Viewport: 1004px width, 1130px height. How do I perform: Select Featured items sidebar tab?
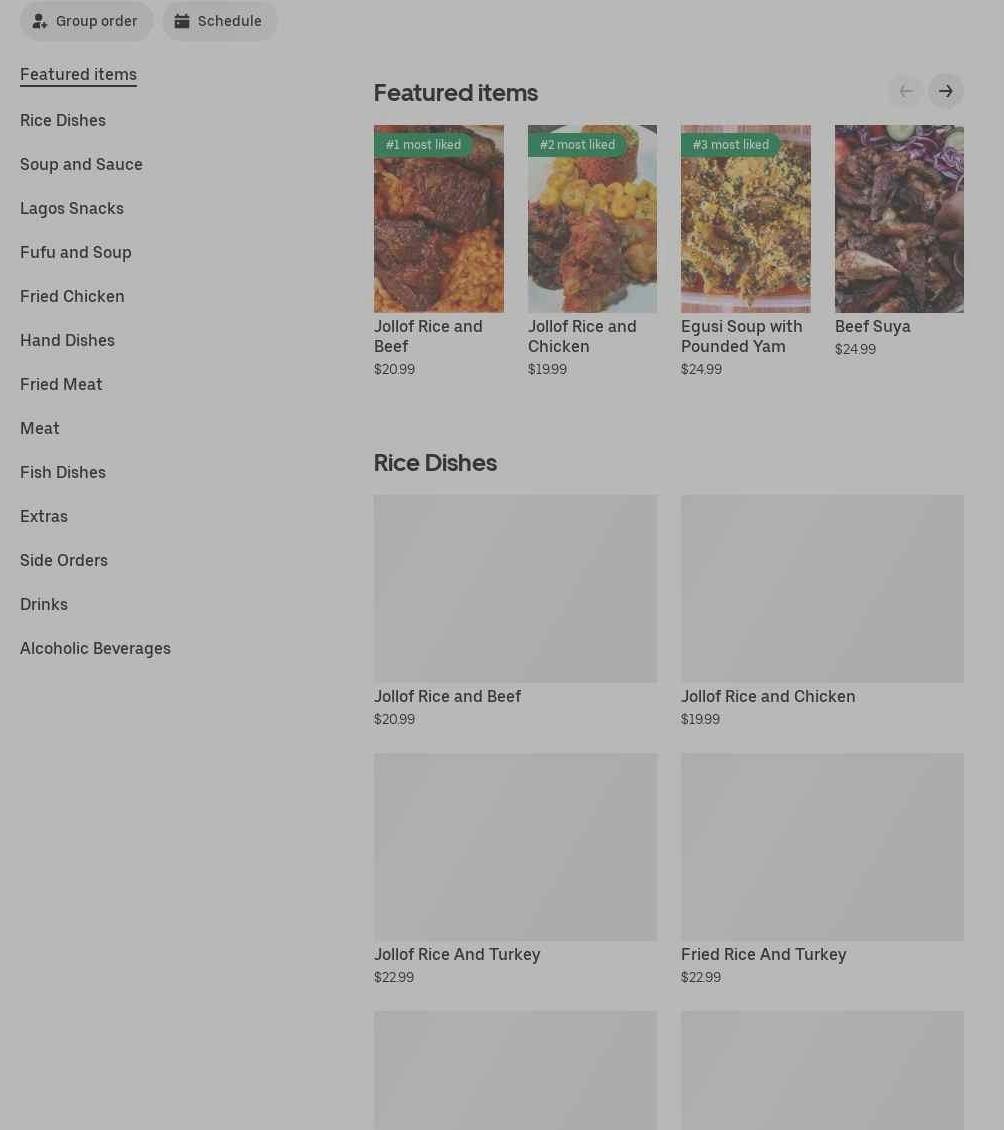(x=79, y=74)
